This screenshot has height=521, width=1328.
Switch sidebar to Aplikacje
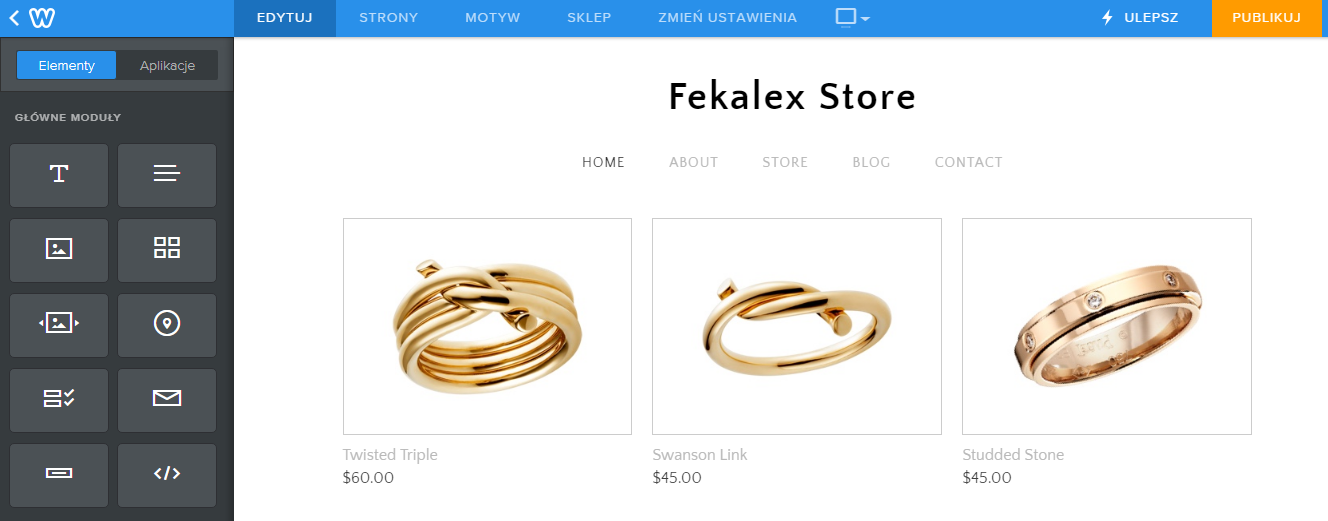167,66
